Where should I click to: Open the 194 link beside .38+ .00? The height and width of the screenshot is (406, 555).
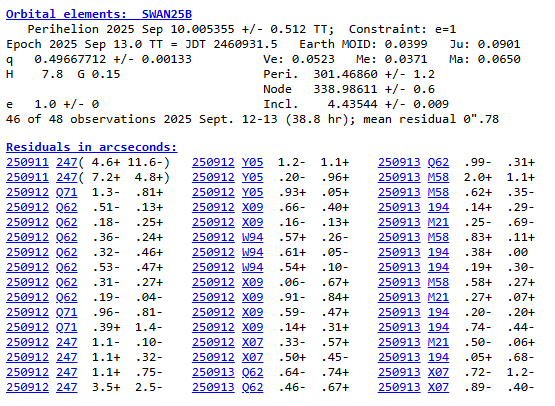tap(438, 252)
